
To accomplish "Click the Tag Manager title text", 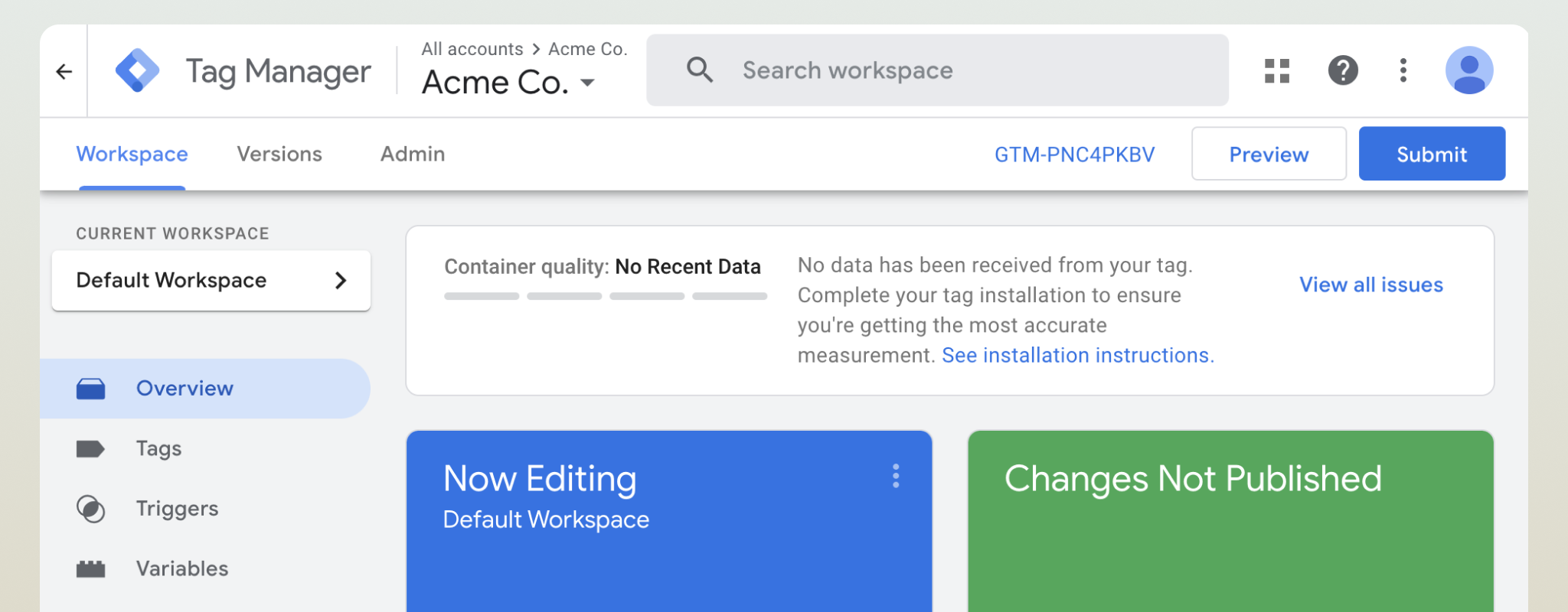I will 279,72.
